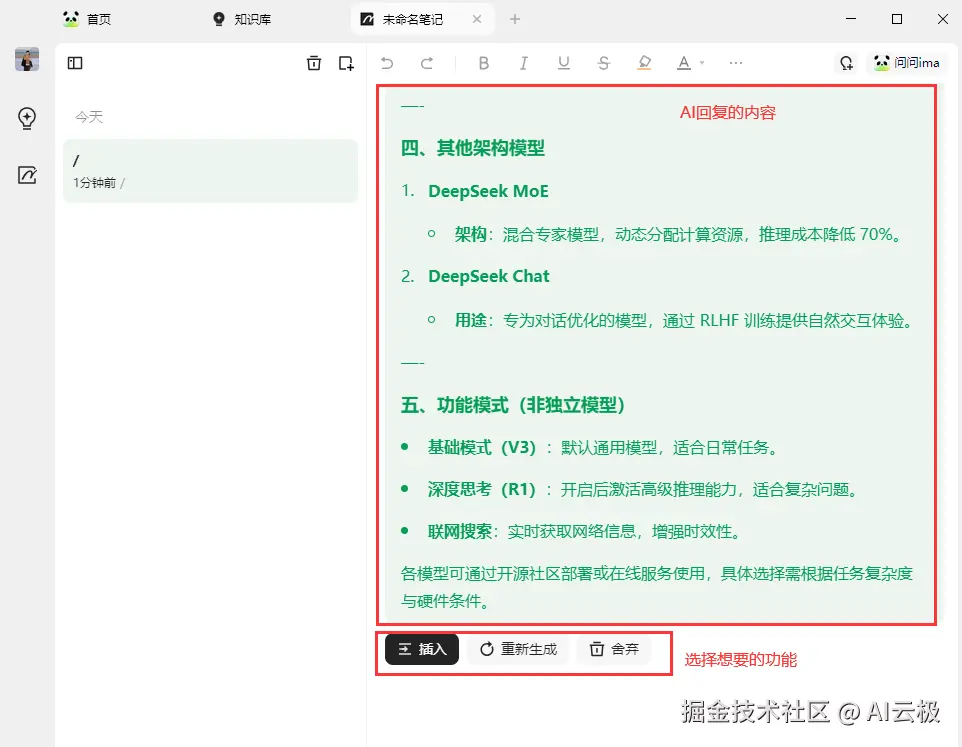This screenshot has width=962, height=747.
Task: Toggle italic formatting
Action: (x=523, y=63)
